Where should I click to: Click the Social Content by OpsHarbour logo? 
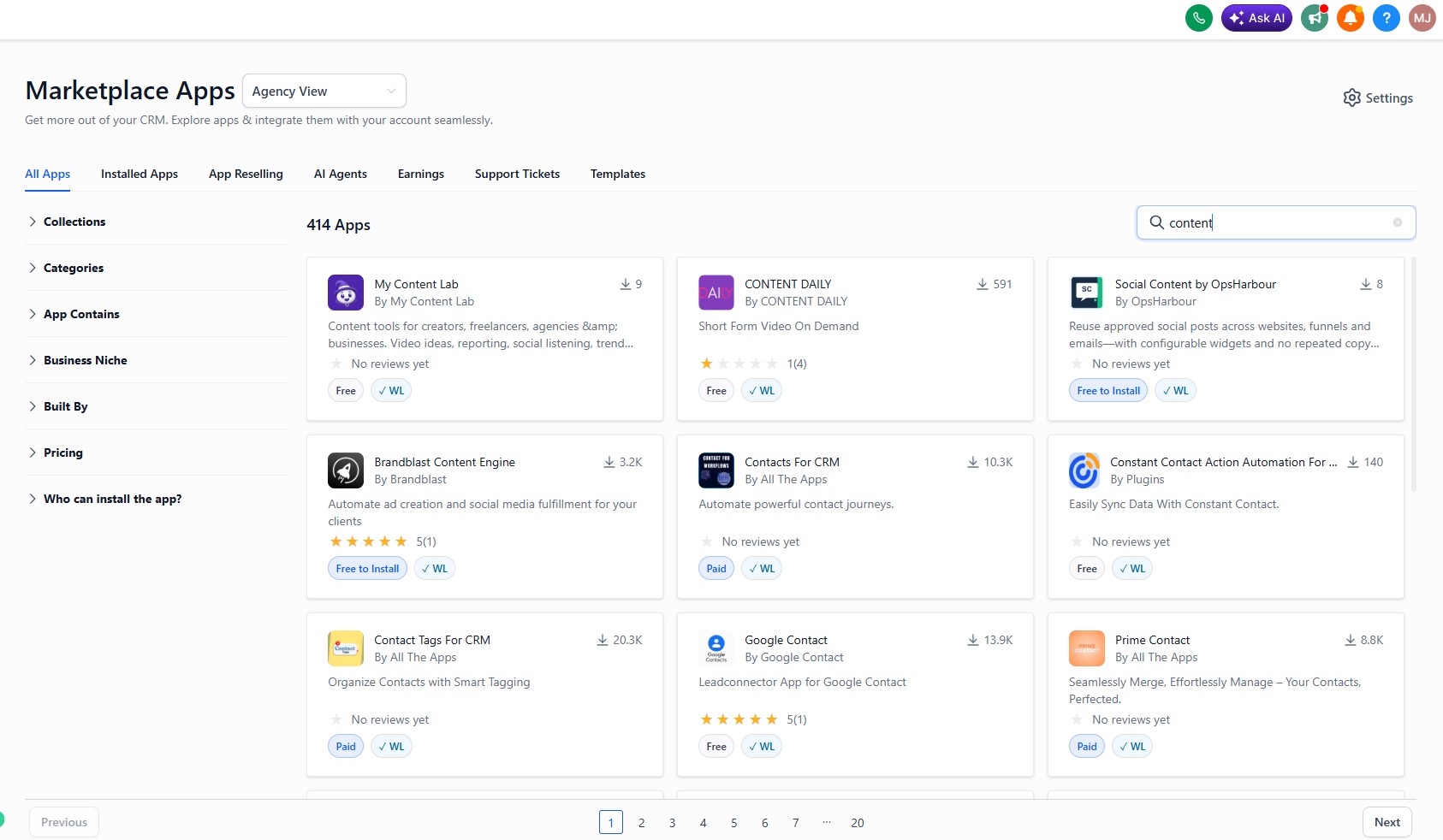coord(1087,293)
